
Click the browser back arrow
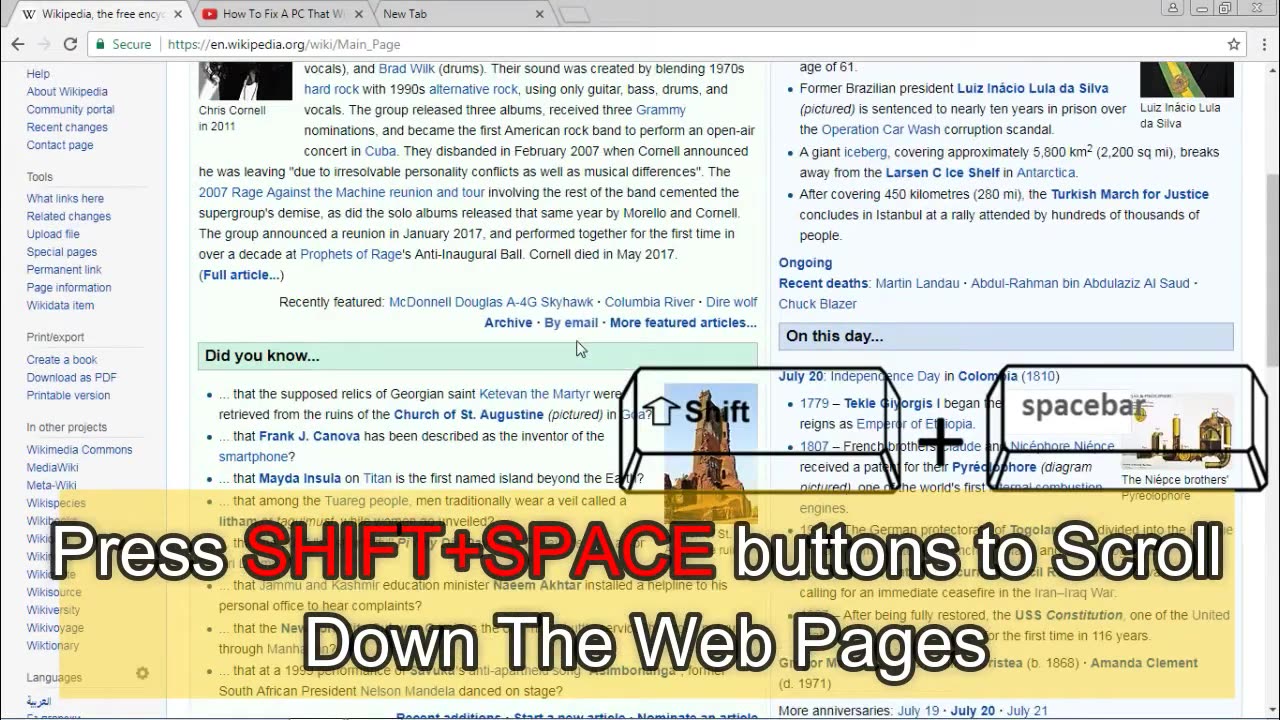[18, 44]
